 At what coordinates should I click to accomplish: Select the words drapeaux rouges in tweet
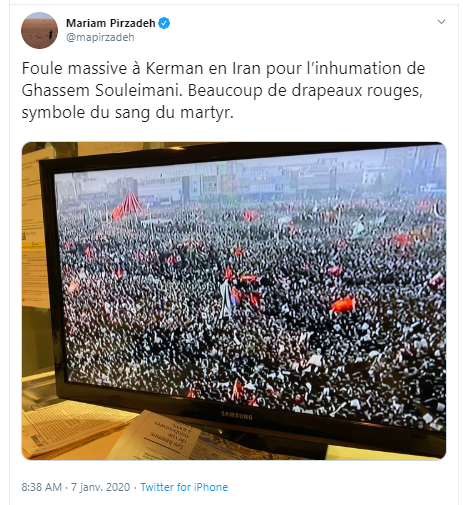coord(357,91)
